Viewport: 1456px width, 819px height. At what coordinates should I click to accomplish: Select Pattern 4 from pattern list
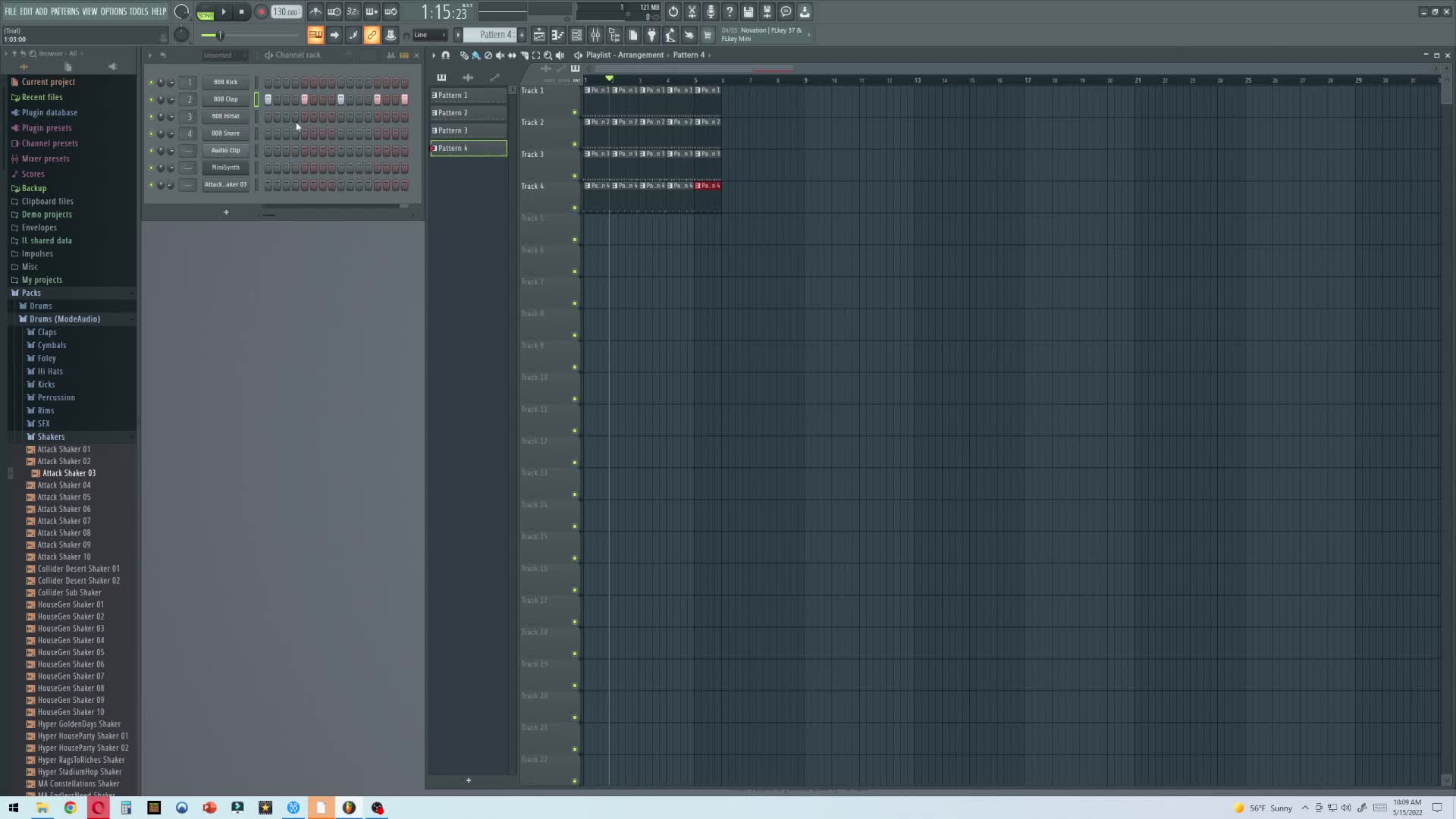tap(466, 148)
